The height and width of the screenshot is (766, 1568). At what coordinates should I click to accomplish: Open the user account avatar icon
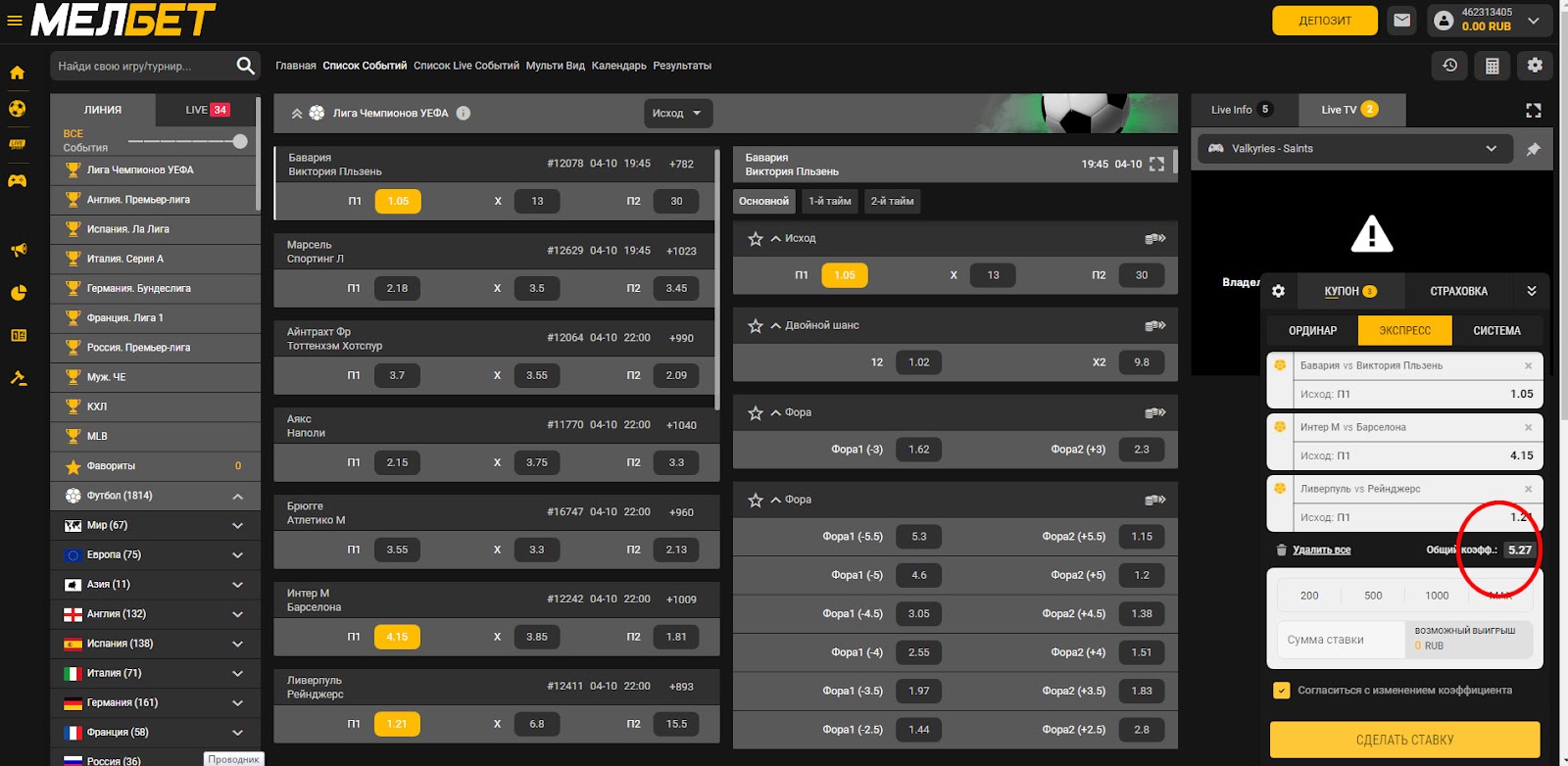pos(1444,20)
